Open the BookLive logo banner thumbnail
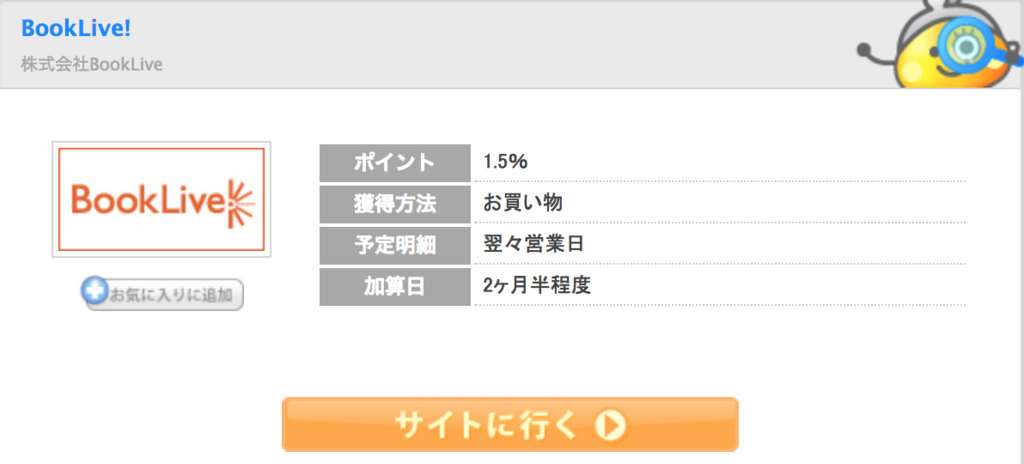Viewport: 1024px width, 464px height. pyautogui.click(x=161, y=199)
